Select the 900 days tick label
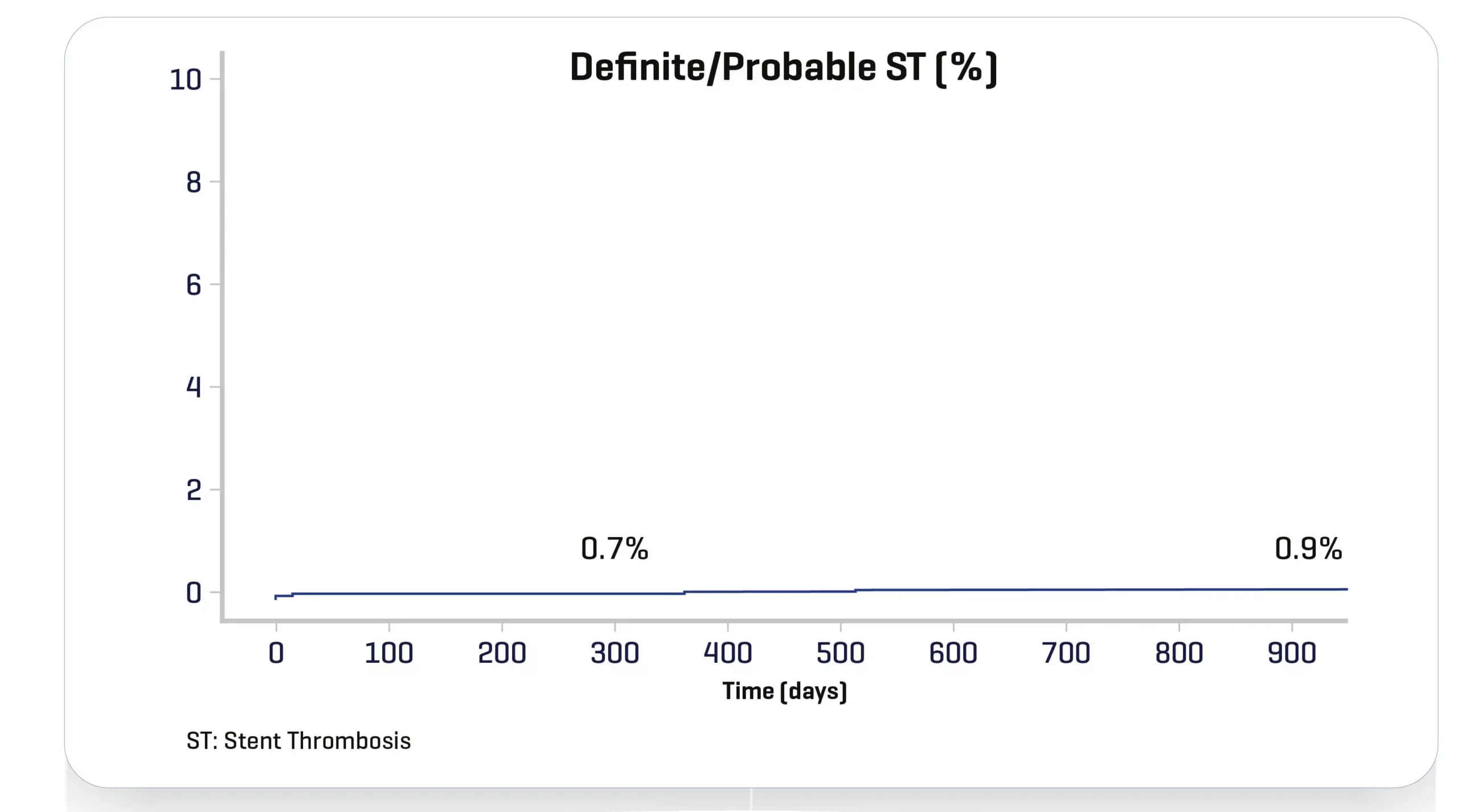Screen dimensions: 1458x812 coord(1292,653)
